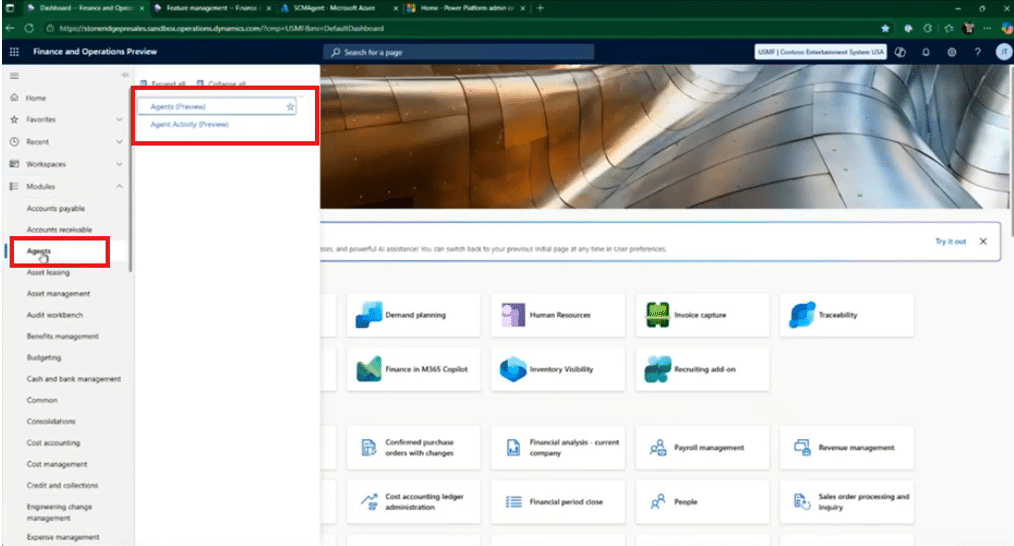Viewport: 1014px width, 546px height.
Task: Select the Audit workbench module
Action: [55, 315]
